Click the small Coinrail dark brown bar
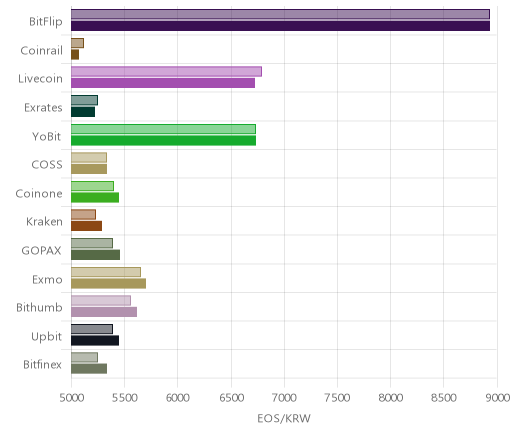Screen dimensions: 512x436 [75, 55]
